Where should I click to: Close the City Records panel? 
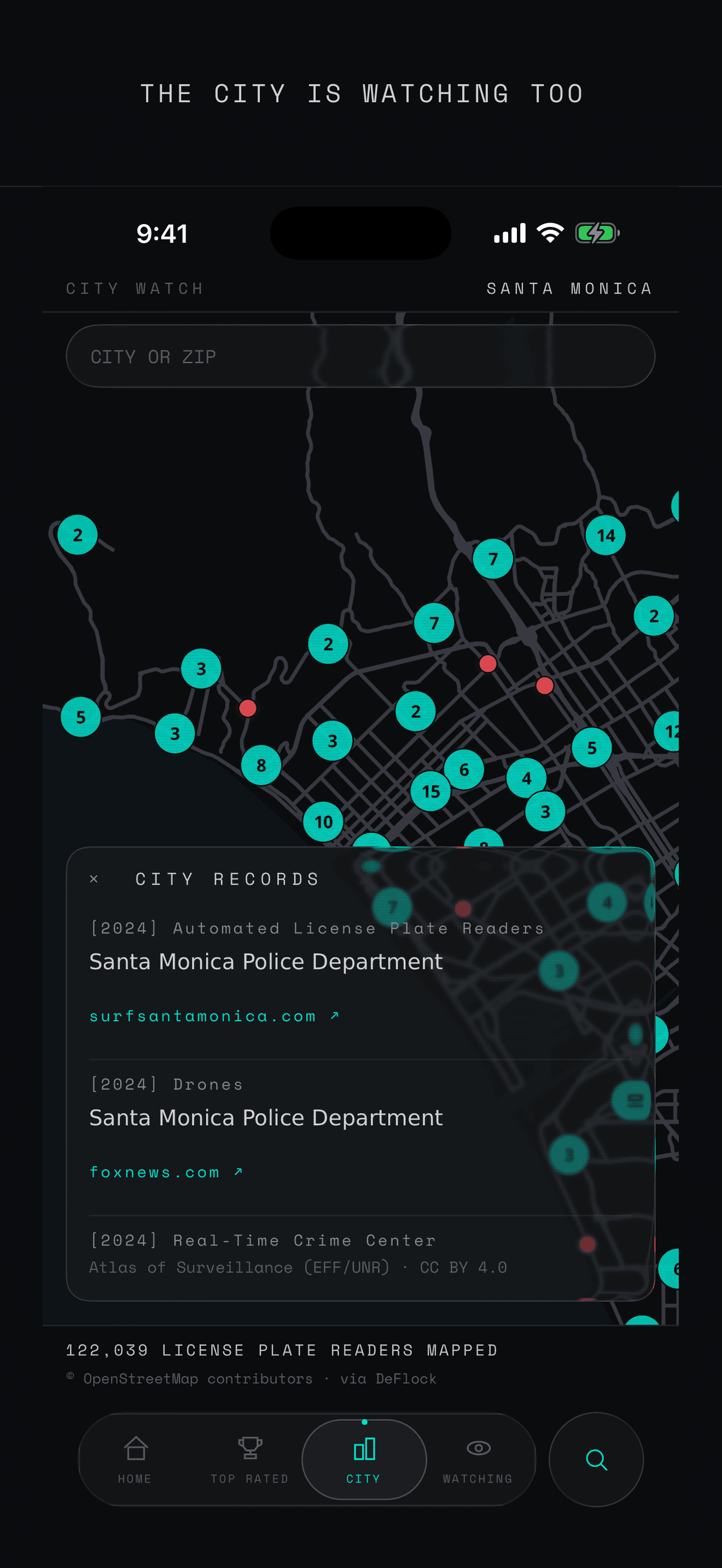(94, 879)
